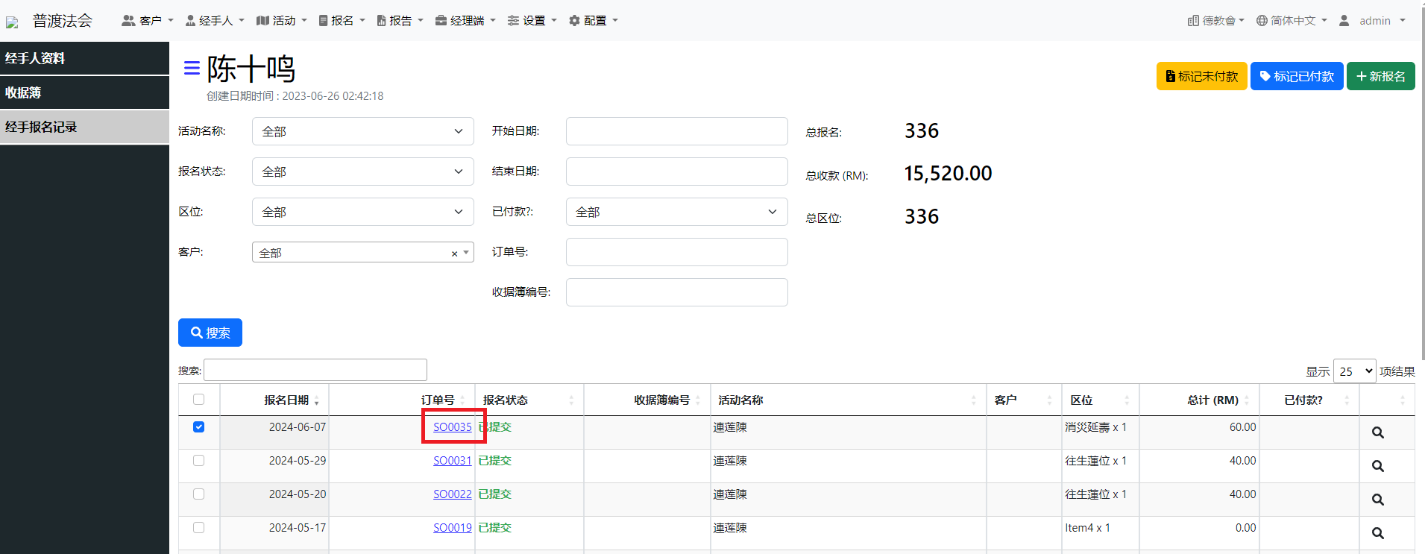Sort table by 总计 (RM) column

coord(1199,400)
